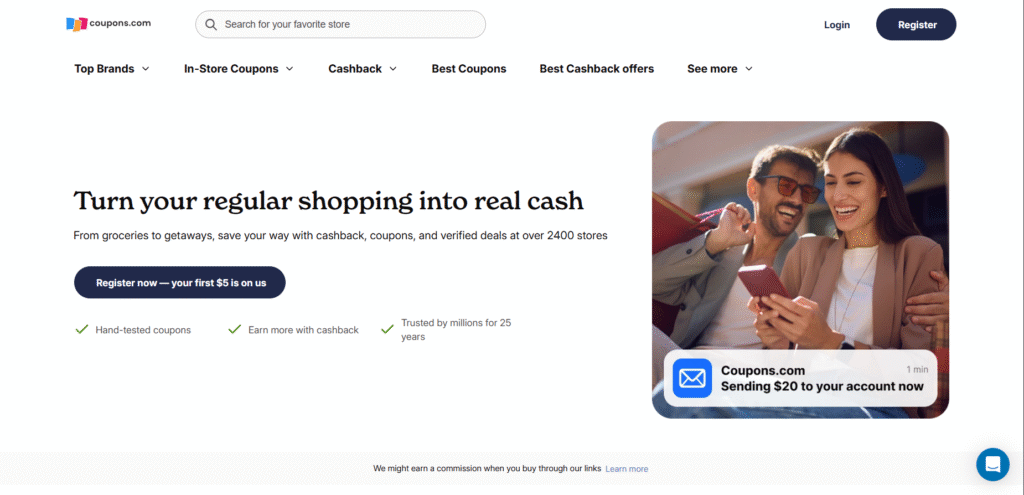Screen dimensions: 1024x495
Task: Go to Best Coupons
Action: point(469,69)
